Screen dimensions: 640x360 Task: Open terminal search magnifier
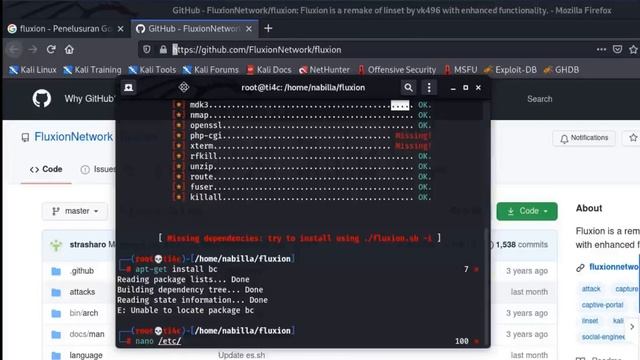click(x=408, y=87)
